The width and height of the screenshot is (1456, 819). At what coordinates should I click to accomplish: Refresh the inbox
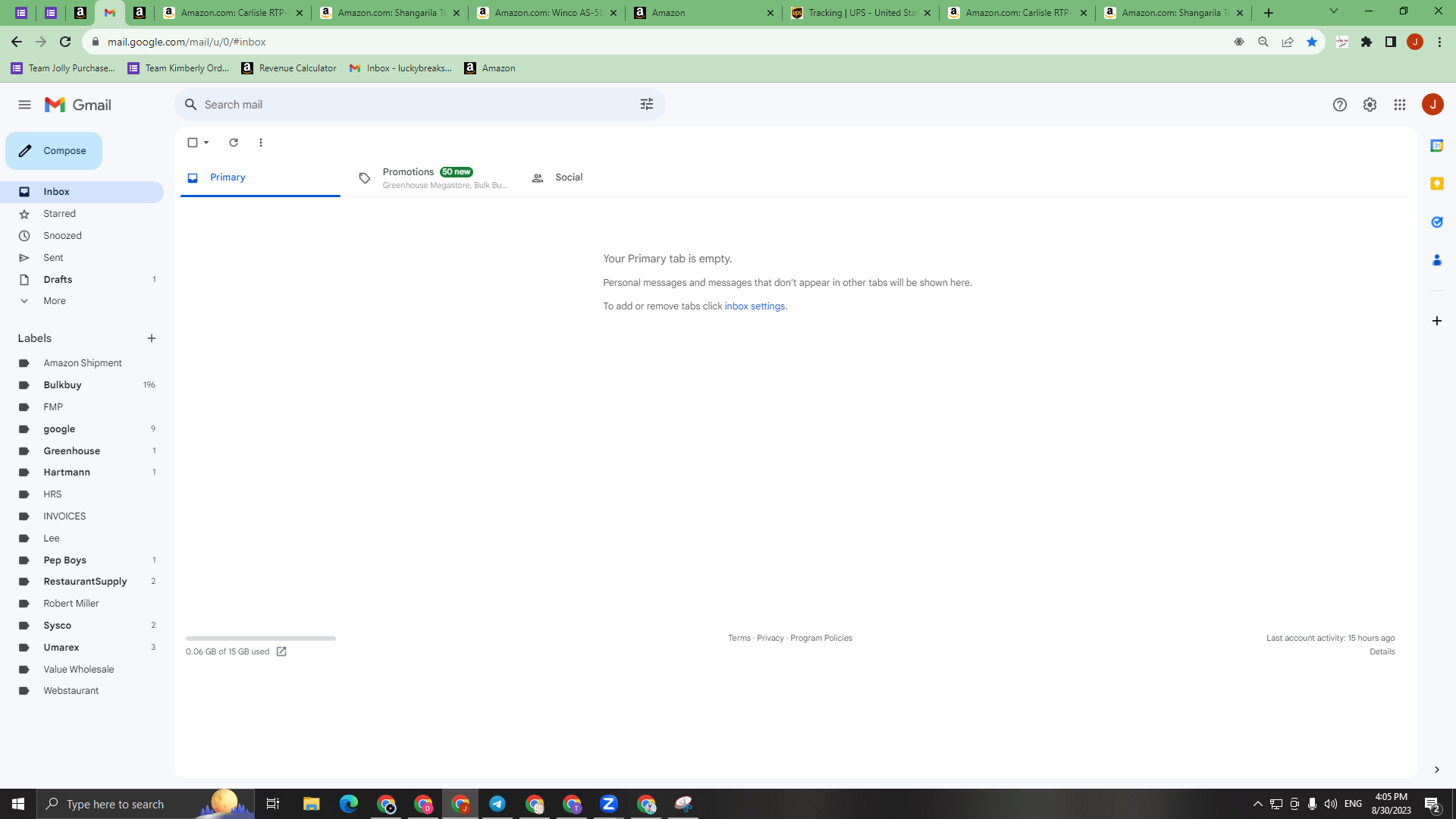coord(234,143)
